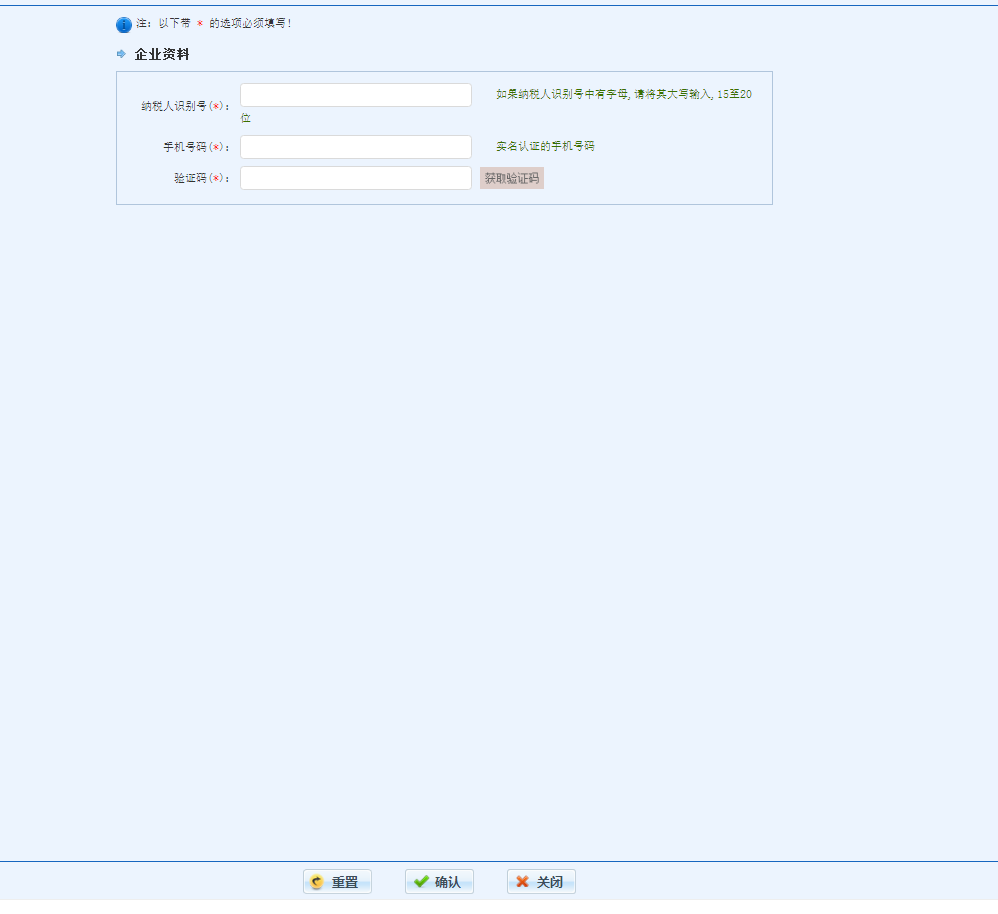Focus the 纳税人识别号 input field

pyautogui.click(x=356, y=95)
